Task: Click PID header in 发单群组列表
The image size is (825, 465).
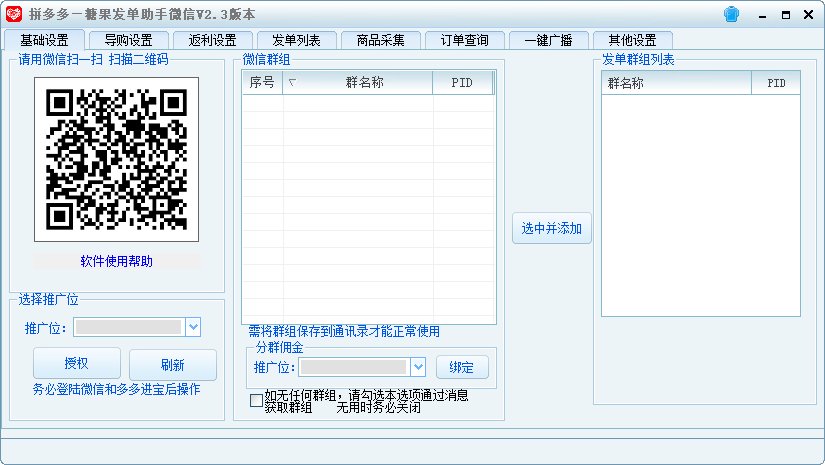Action: point(776,83)
